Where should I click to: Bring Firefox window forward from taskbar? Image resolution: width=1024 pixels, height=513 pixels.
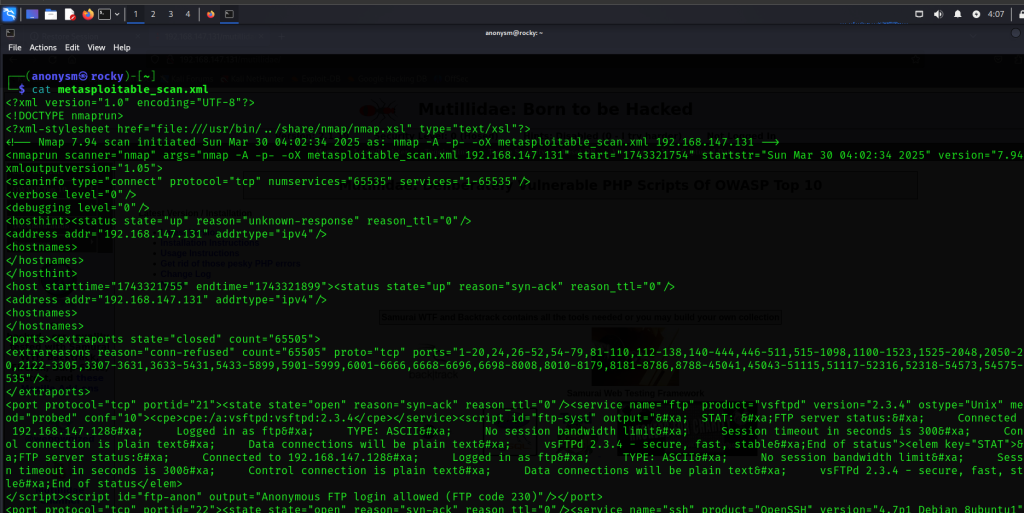[x=211, y=14]
